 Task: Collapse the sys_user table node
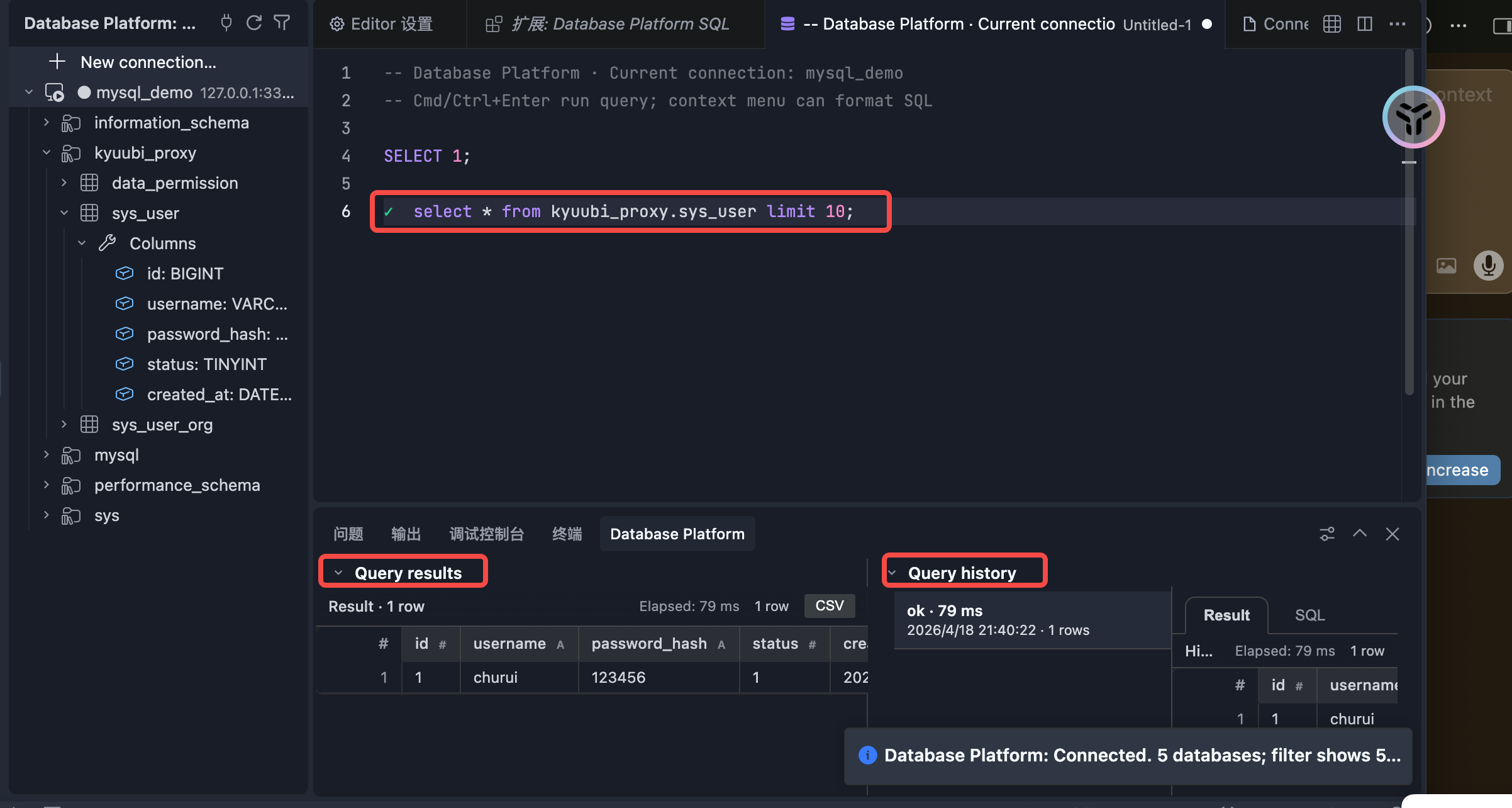pos(64,213)
